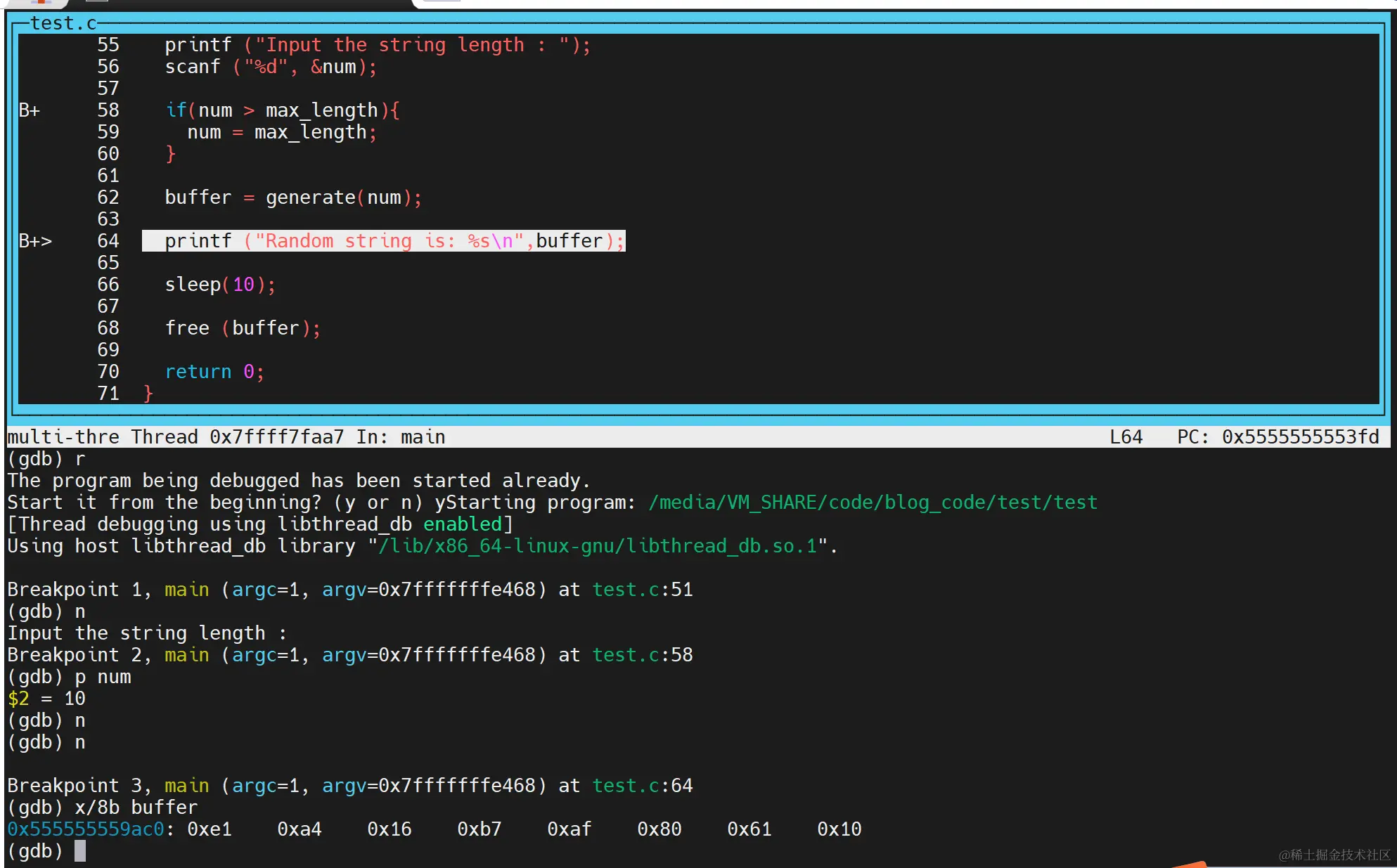This screenshot has height=868, width=1397.
Task: Click '[Thread debugging using libthread_db enabled]' line
Action: click(x=260, y=524)
